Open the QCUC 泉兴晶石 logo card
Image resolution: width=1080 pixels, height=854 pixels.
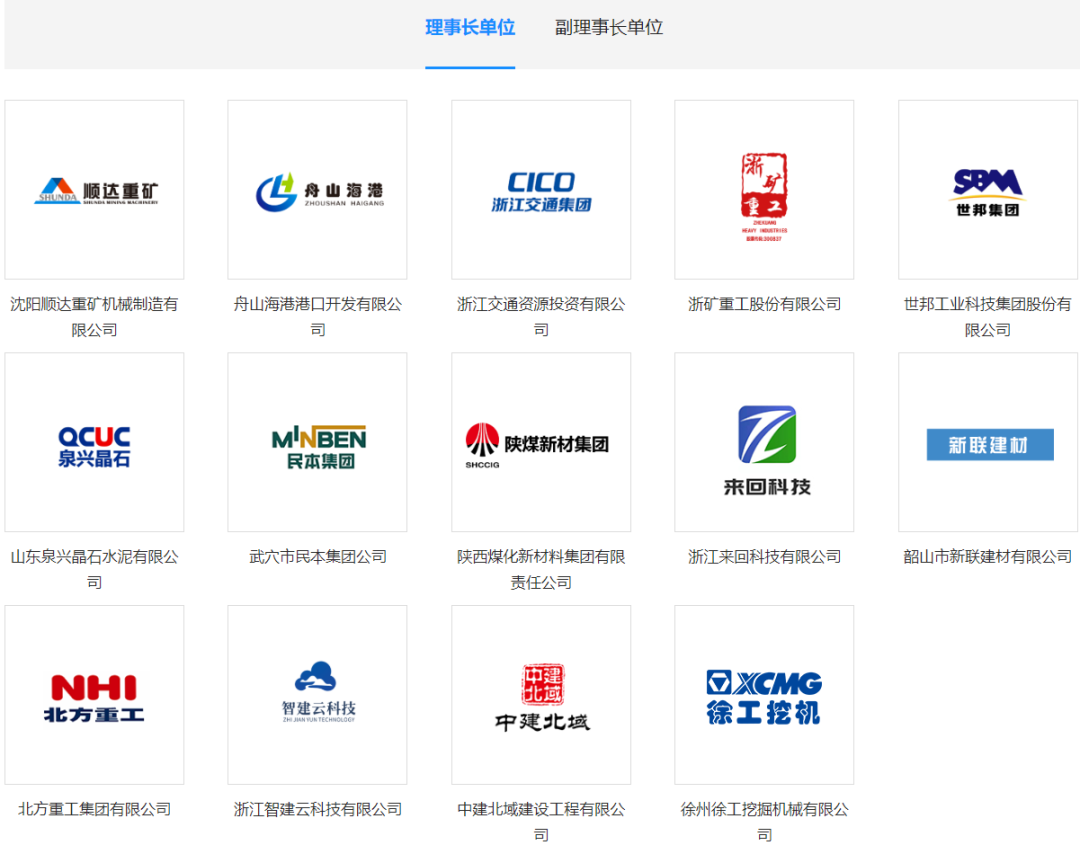94,442
